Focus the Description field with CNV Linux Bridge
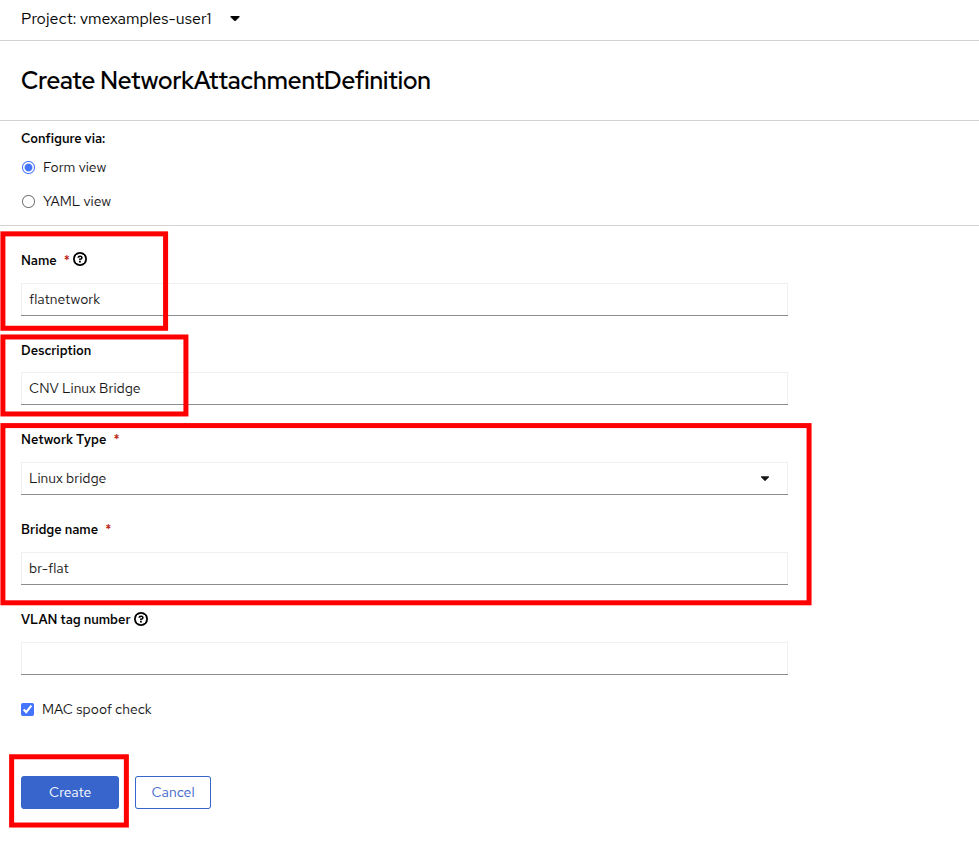979x864 pixels. [x=404, y=388]
